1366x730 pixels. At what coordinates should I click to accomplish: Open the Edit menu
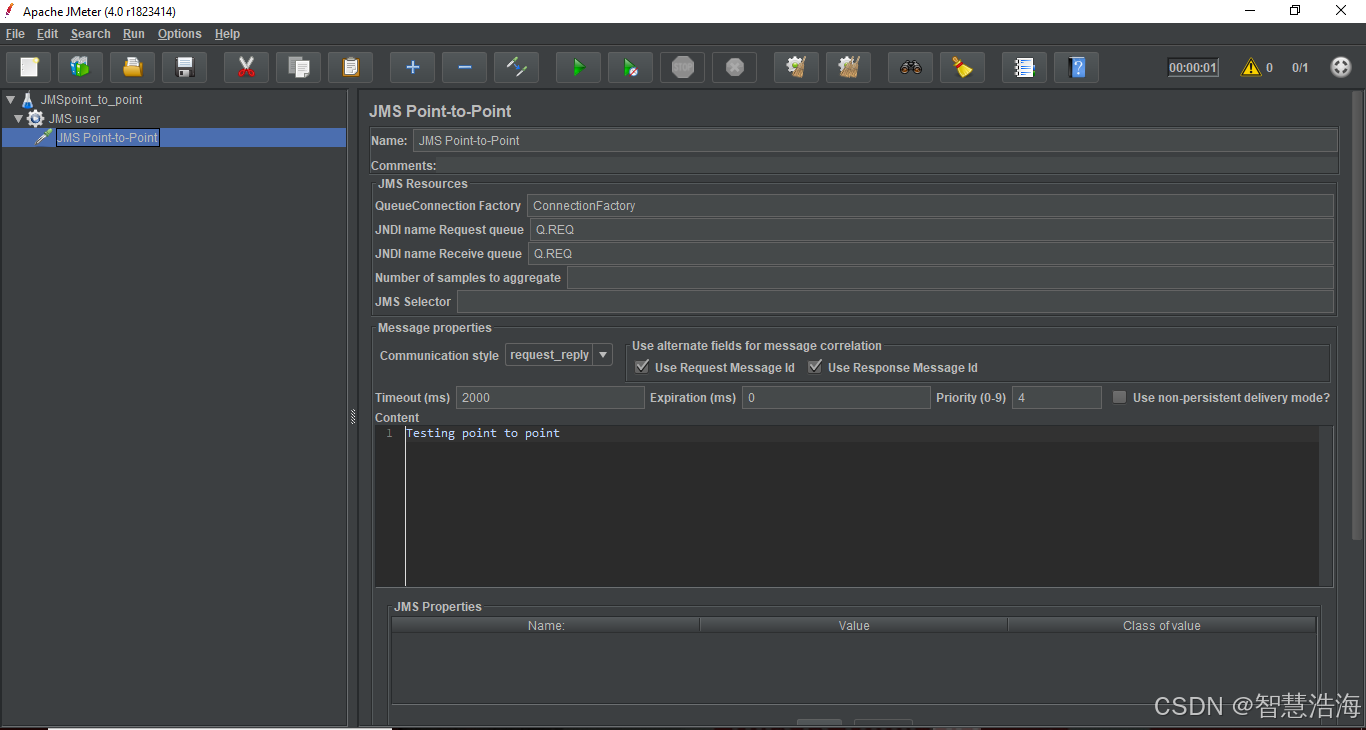click(47, 34)
